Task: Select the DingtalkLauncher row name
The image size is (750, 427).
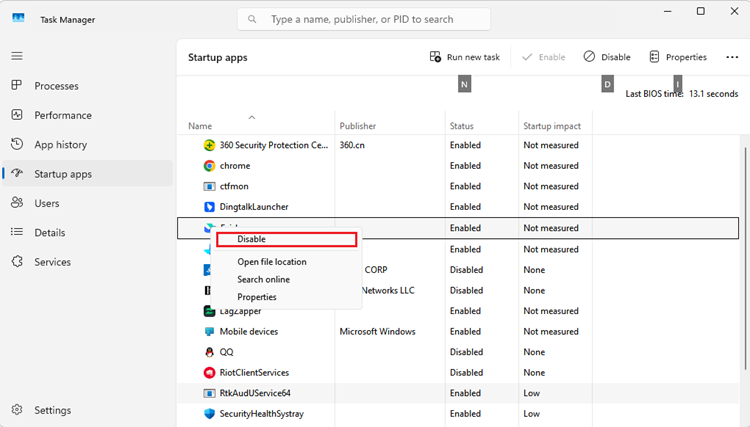Action: tap(254, 207)
